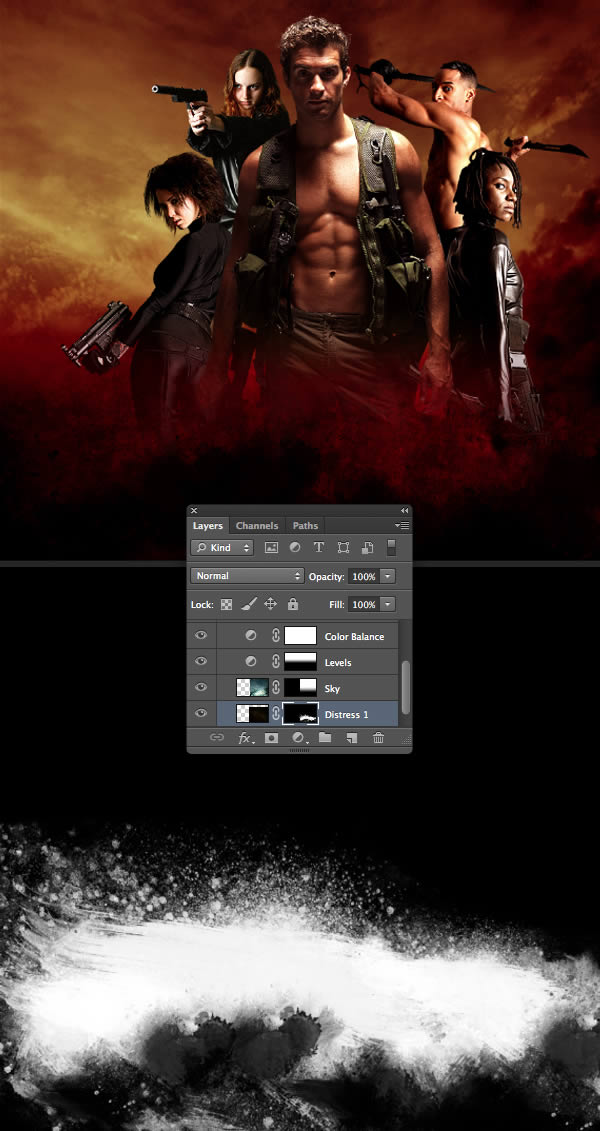Lock image pixels brush icon
600x1131 pixels.
(x=249, y=604)
